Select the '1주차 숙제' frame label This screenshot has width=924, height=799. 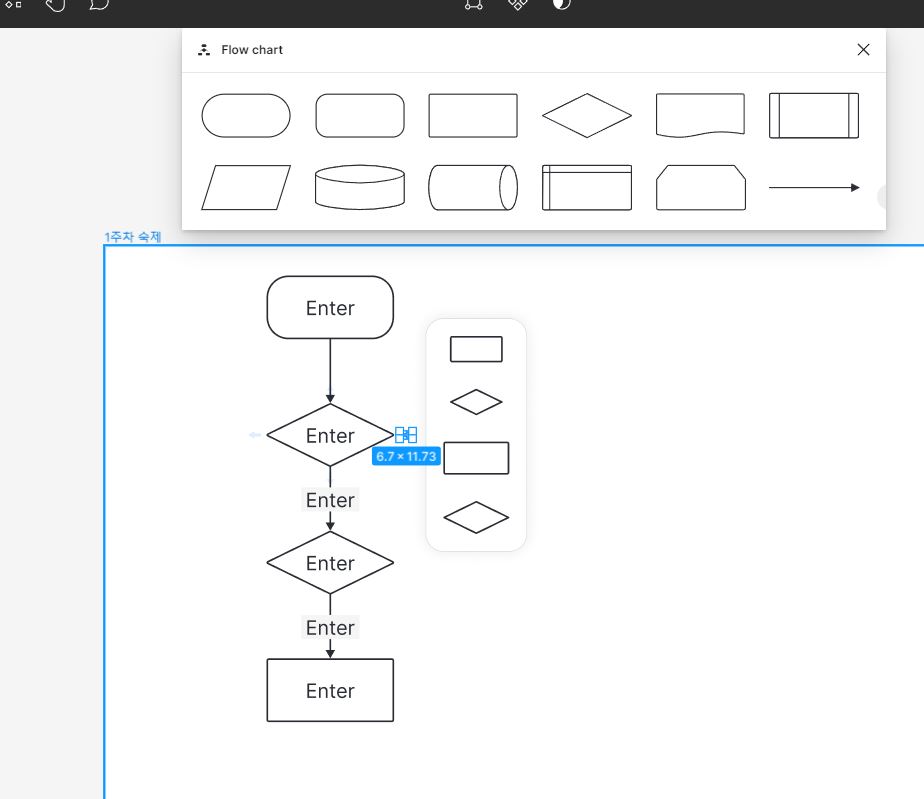pos(133,237)
